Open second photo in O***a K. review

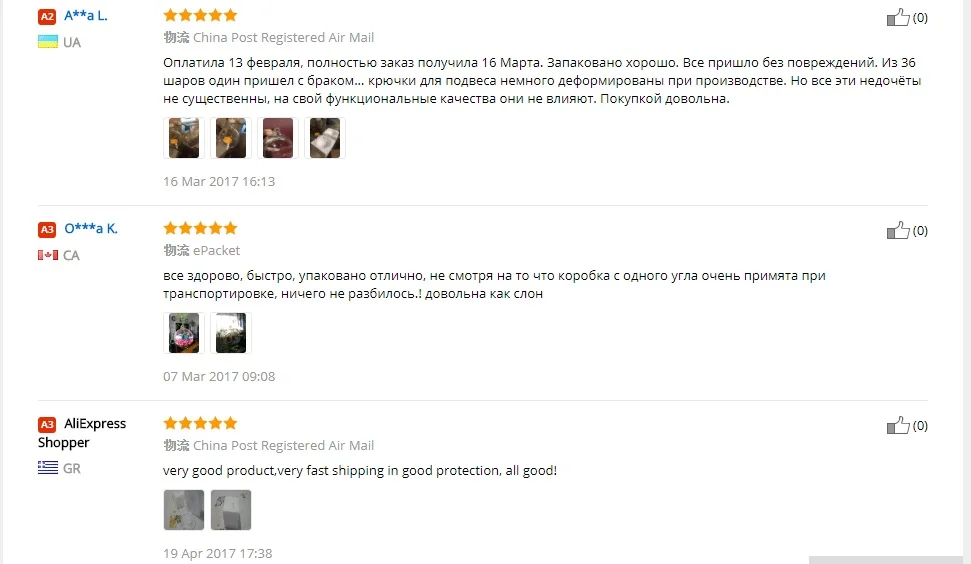(x=231, y=333)
